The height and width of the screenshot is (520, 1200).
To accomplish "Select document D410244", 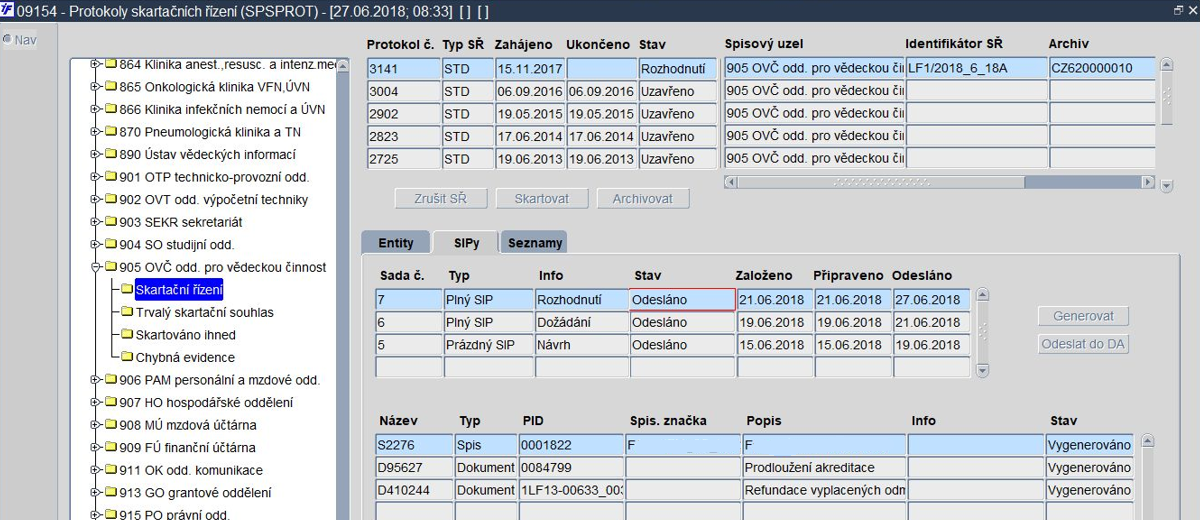I will [414, 490].
